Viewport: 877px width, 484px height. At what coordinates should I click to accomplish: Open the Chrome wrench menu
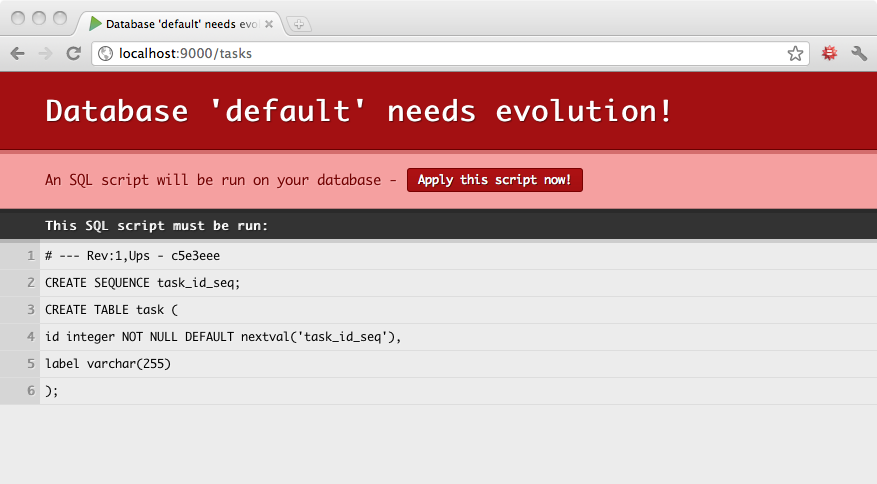coord(858,54)
